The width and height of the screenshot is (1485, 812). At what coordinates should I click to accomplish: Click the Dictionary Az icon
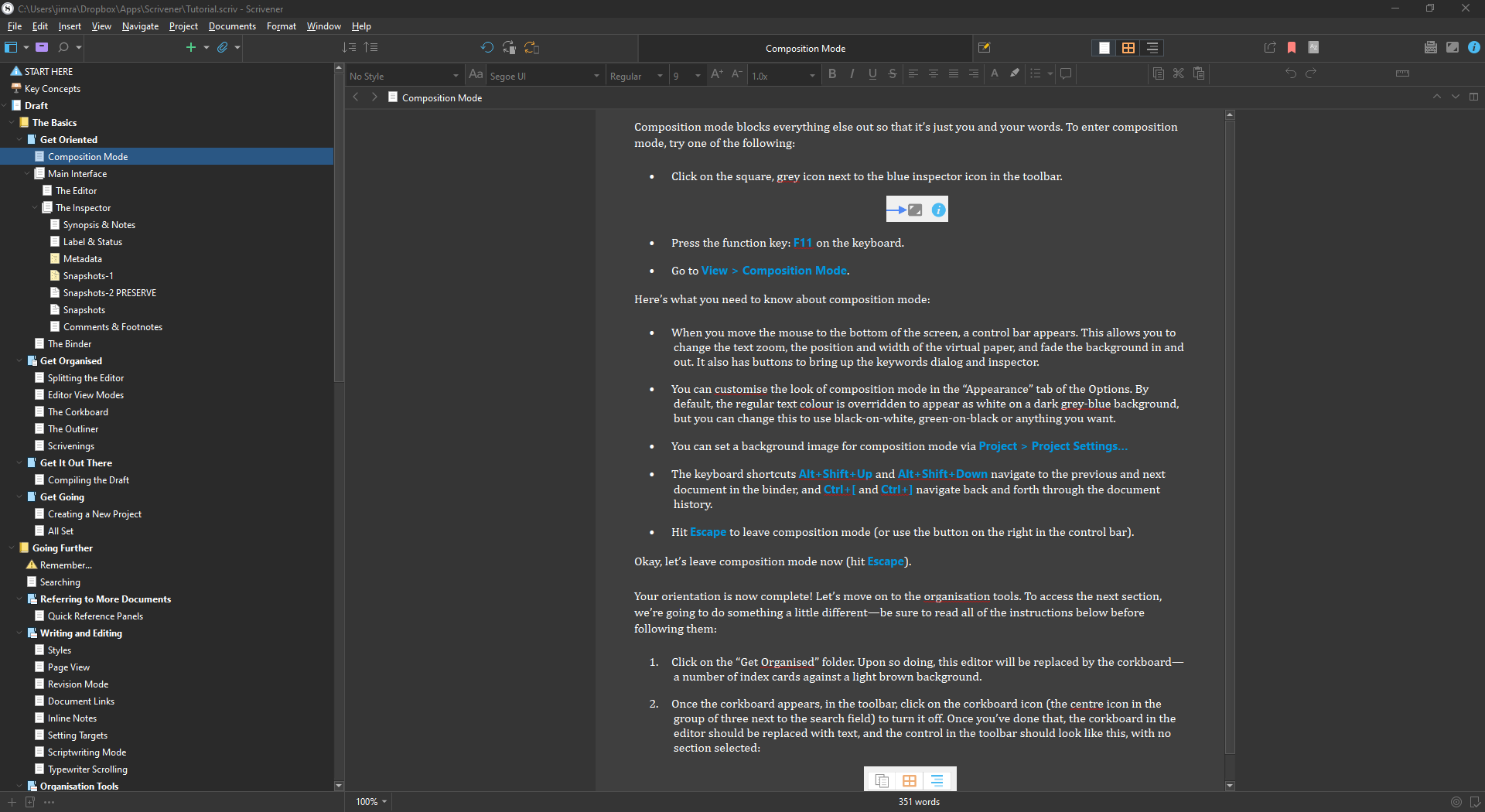coord(1313,48)
